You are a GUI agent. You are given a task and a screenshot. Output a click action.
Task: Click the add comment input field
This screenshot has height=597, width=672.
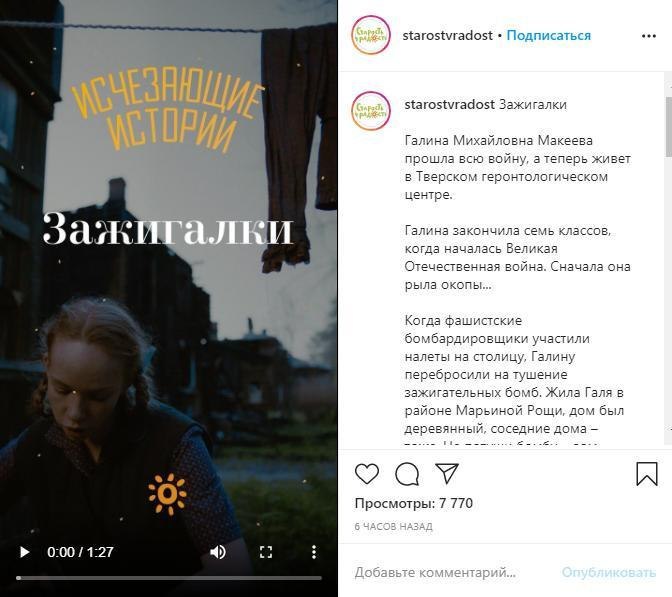[x=435, y=573]
